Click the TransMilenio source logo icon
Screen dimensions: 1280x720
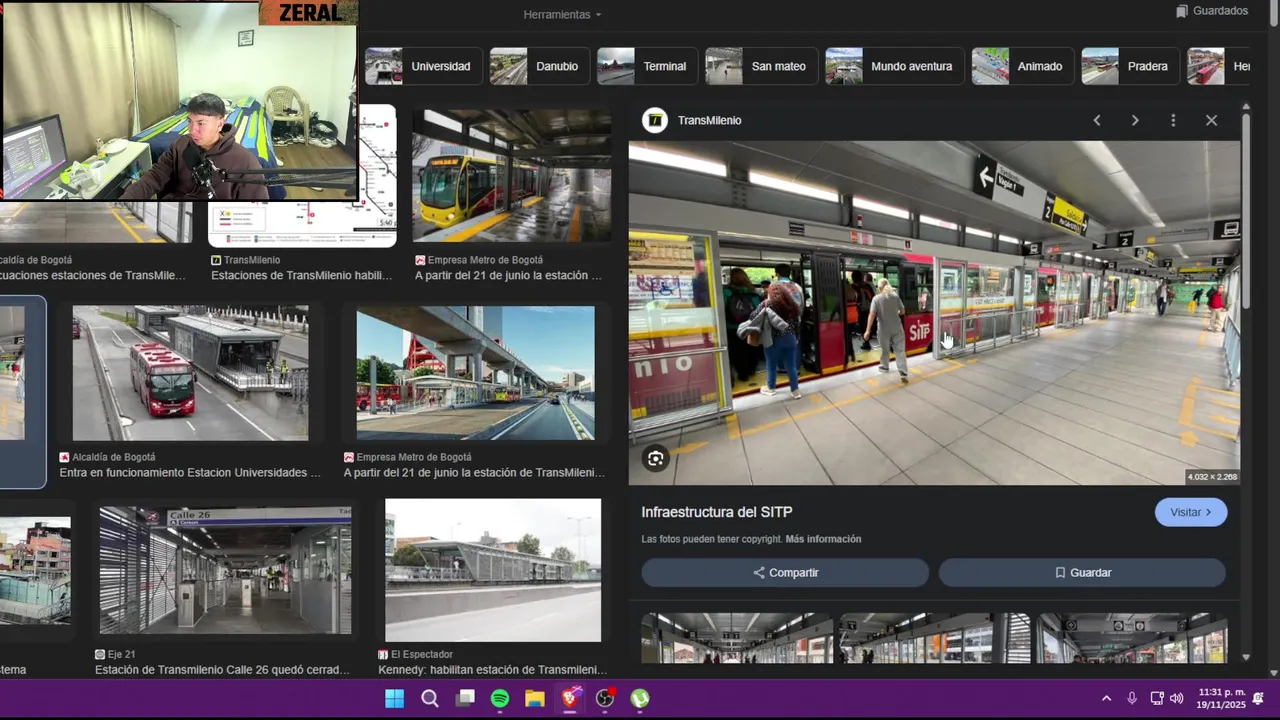tap(655, 120)
